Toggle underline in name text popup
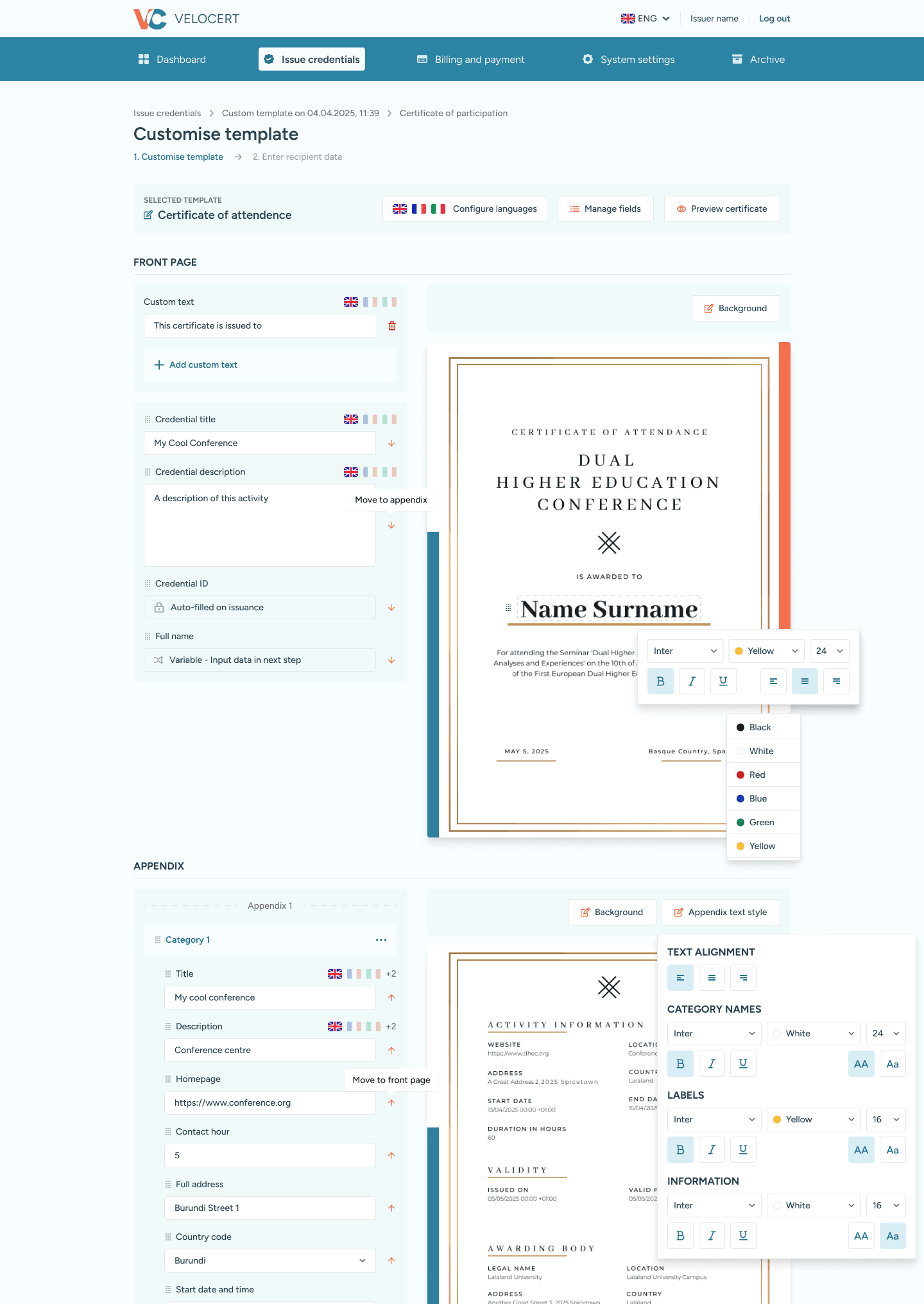 723,681
